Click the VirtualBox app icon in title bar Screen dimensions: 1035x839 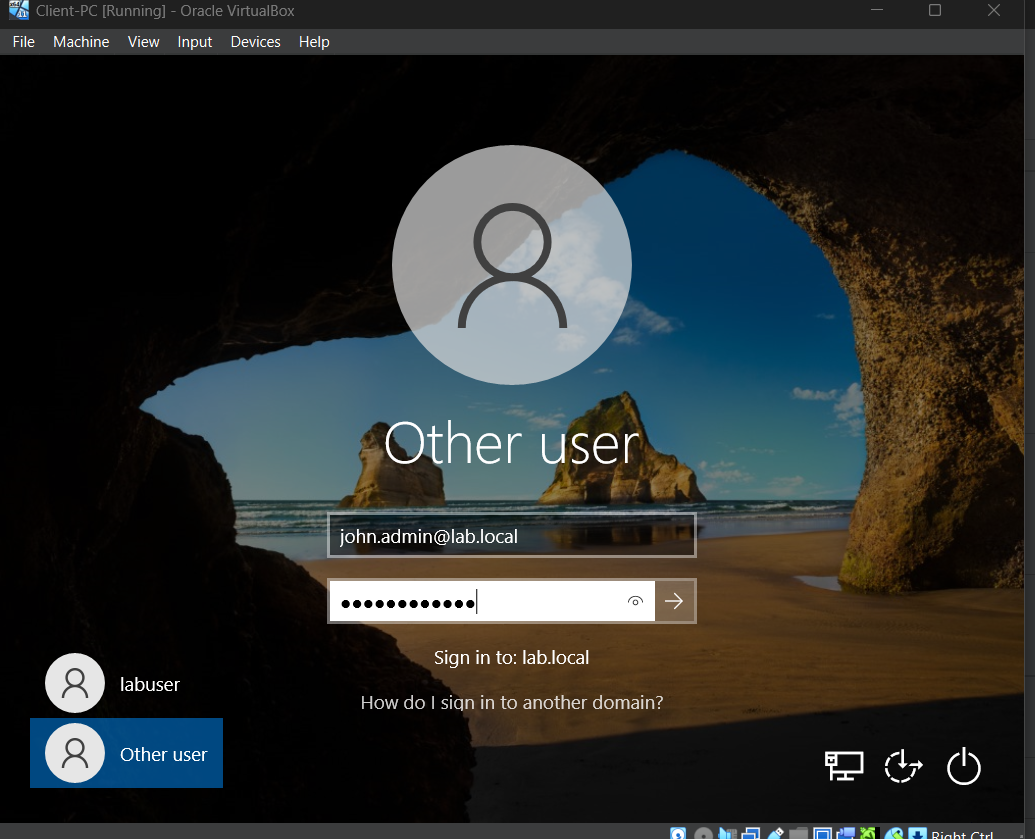[x=18, y=10]
